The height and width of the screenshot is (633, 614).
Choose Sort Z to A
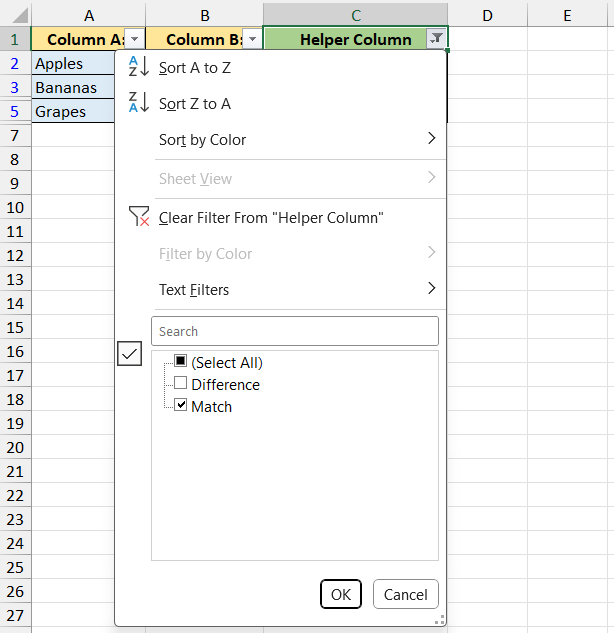pos(281,103)
